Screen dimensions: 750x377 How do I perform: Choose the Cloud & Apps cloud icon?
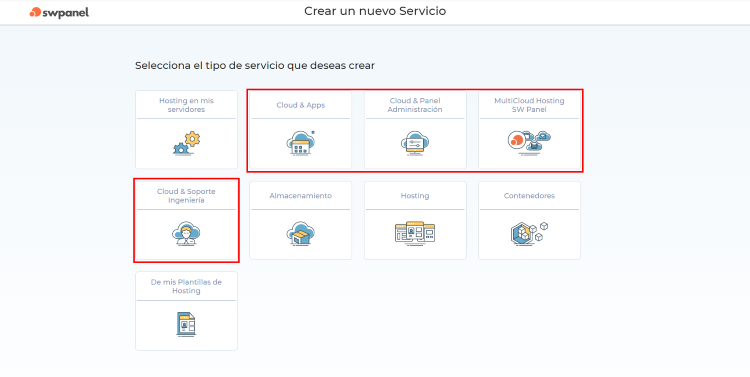click(x=301, y=143)
